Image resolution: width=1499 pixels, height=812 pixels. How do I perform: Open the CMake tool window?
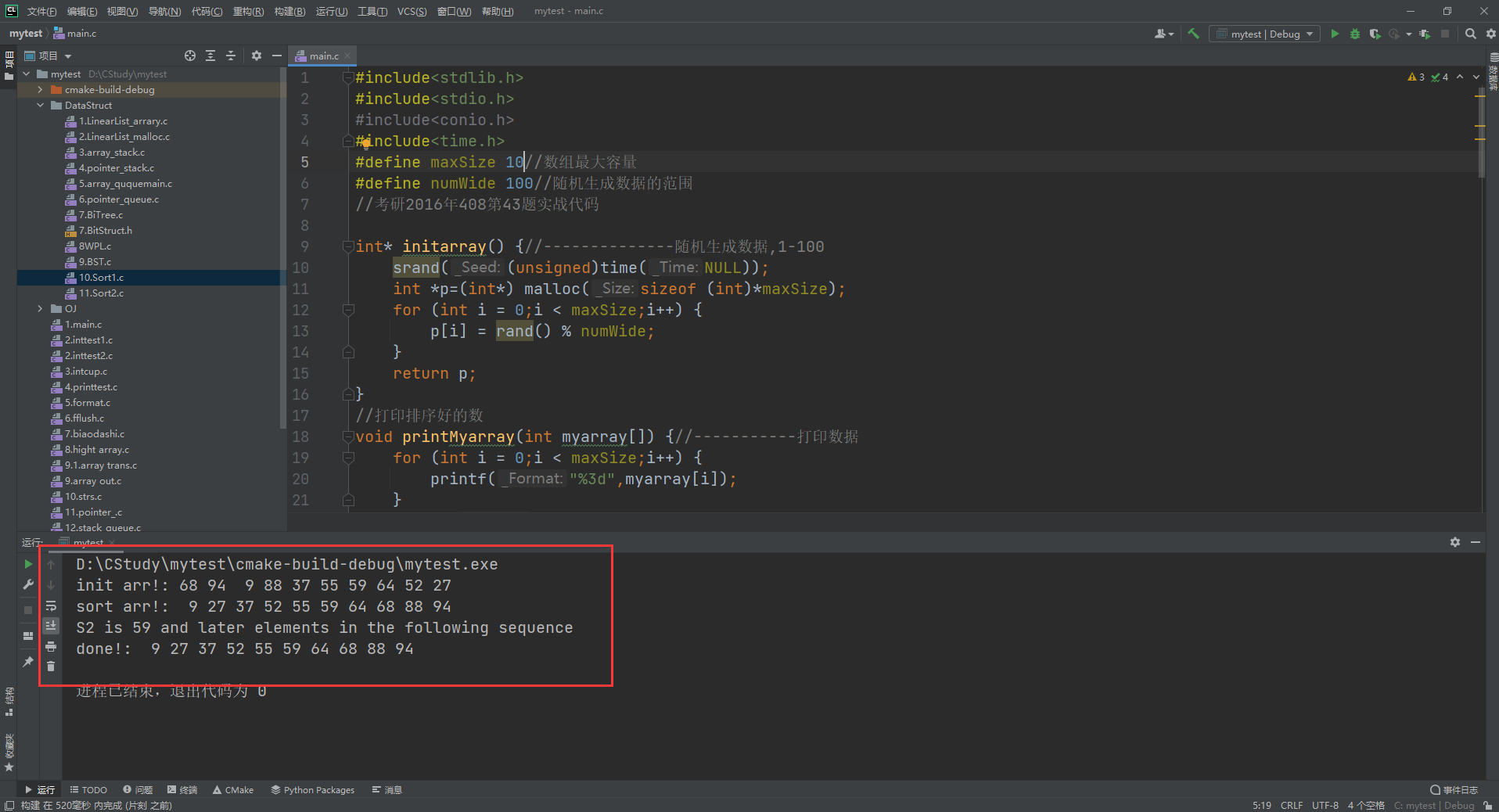coord(233,789)
